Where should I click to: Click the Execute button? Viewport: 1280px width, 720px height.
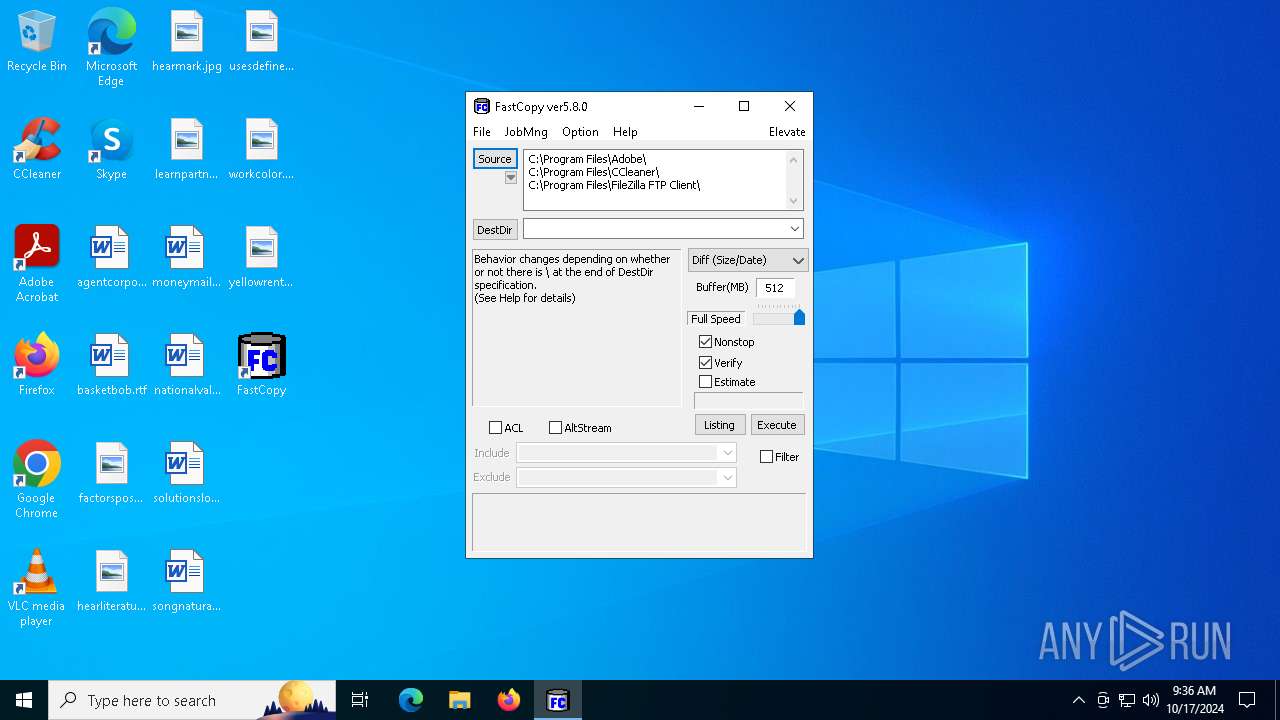(777, 425)
